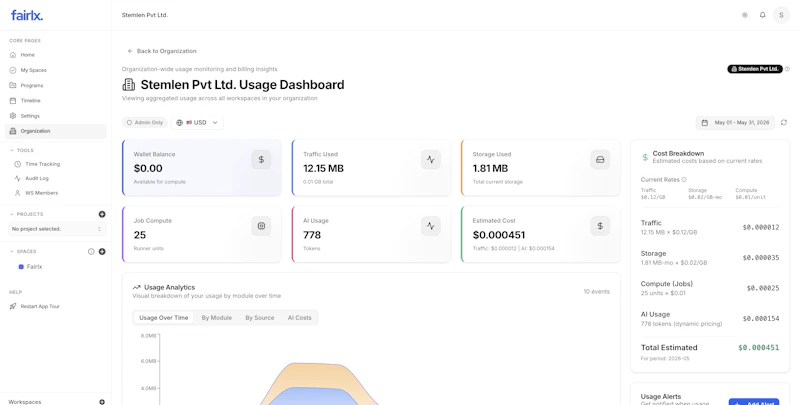Open the notifications bell

click(762, 15)
